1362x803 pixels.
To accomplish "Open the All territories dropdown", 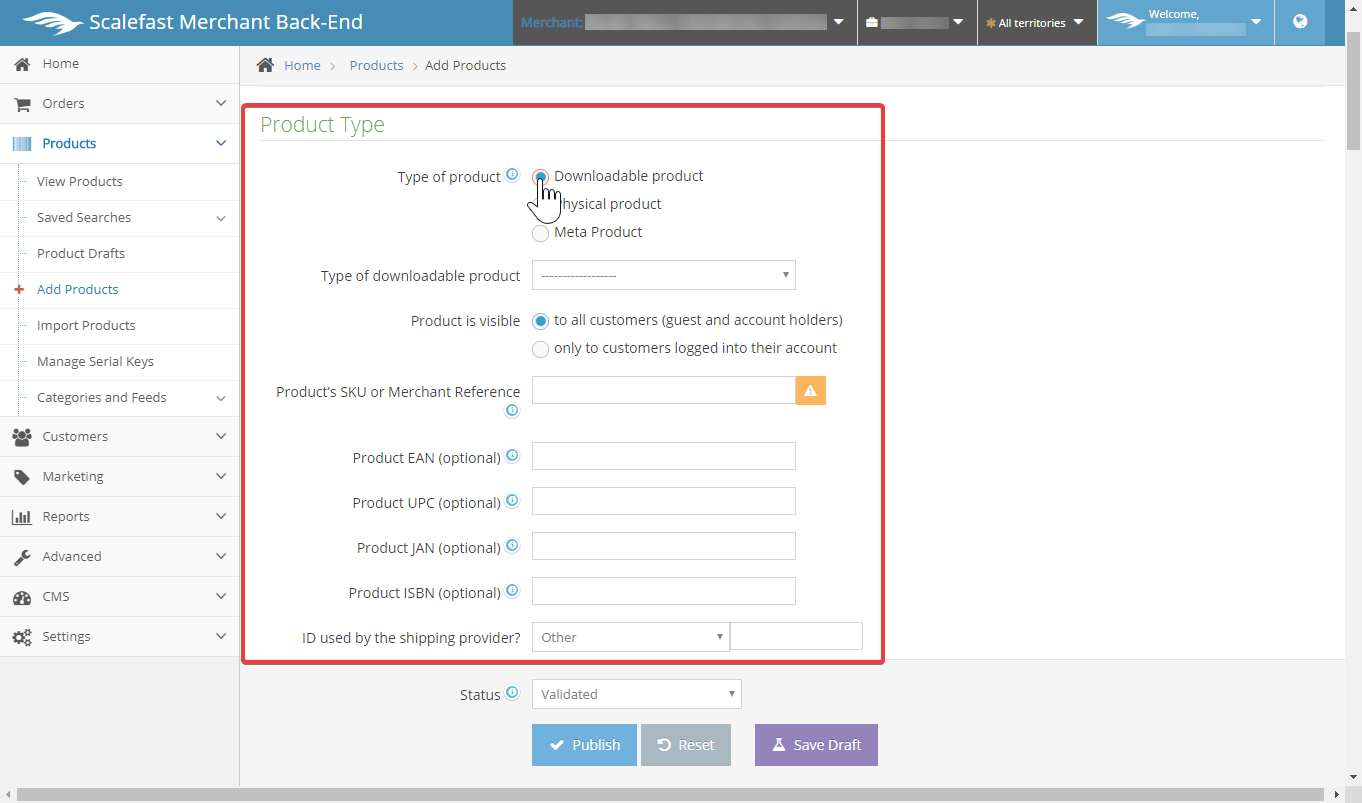I will coord(1036,23).
